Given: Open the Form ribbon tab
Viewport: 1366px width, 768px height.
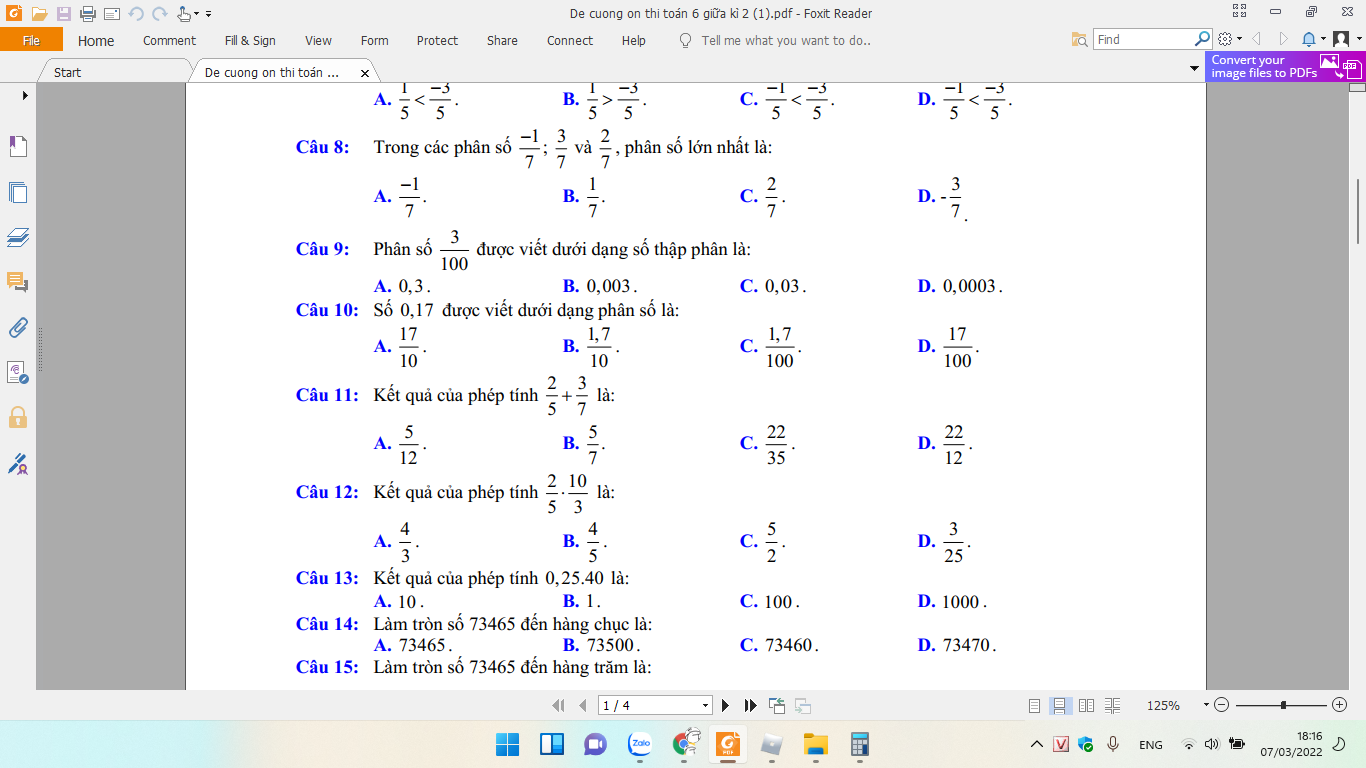Looking at the screenshot, I should click(x=374, y=41).
